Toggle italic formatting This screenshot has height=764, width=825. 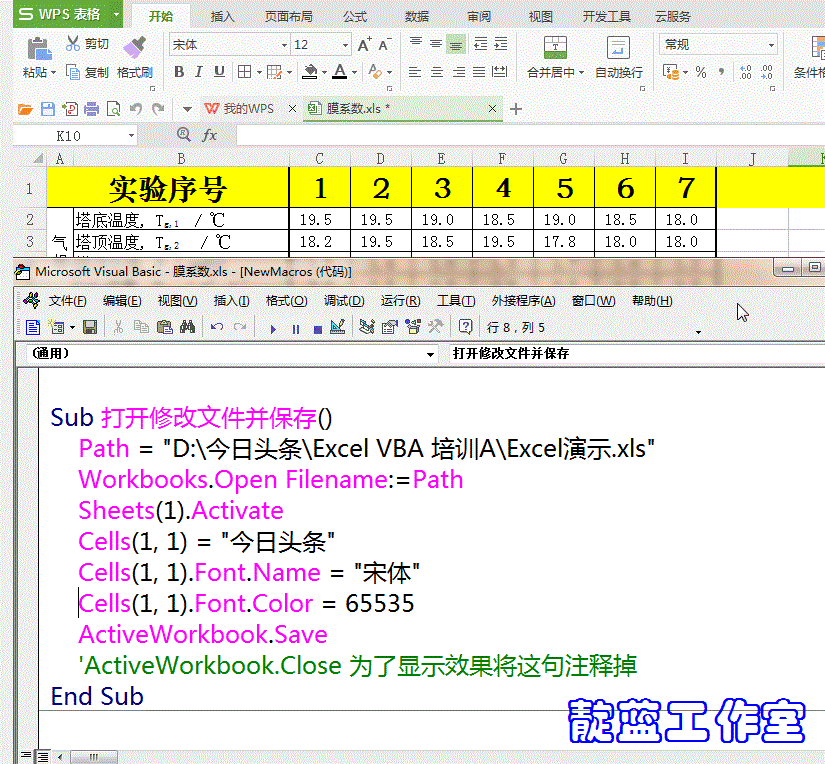(x=197, y=71)
